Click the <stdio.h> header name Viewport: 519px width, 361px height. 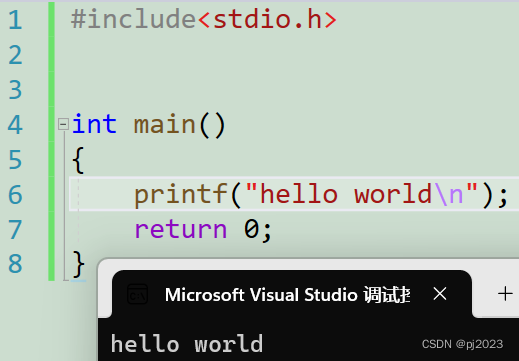pyautogui.click(x=267, y=19)
